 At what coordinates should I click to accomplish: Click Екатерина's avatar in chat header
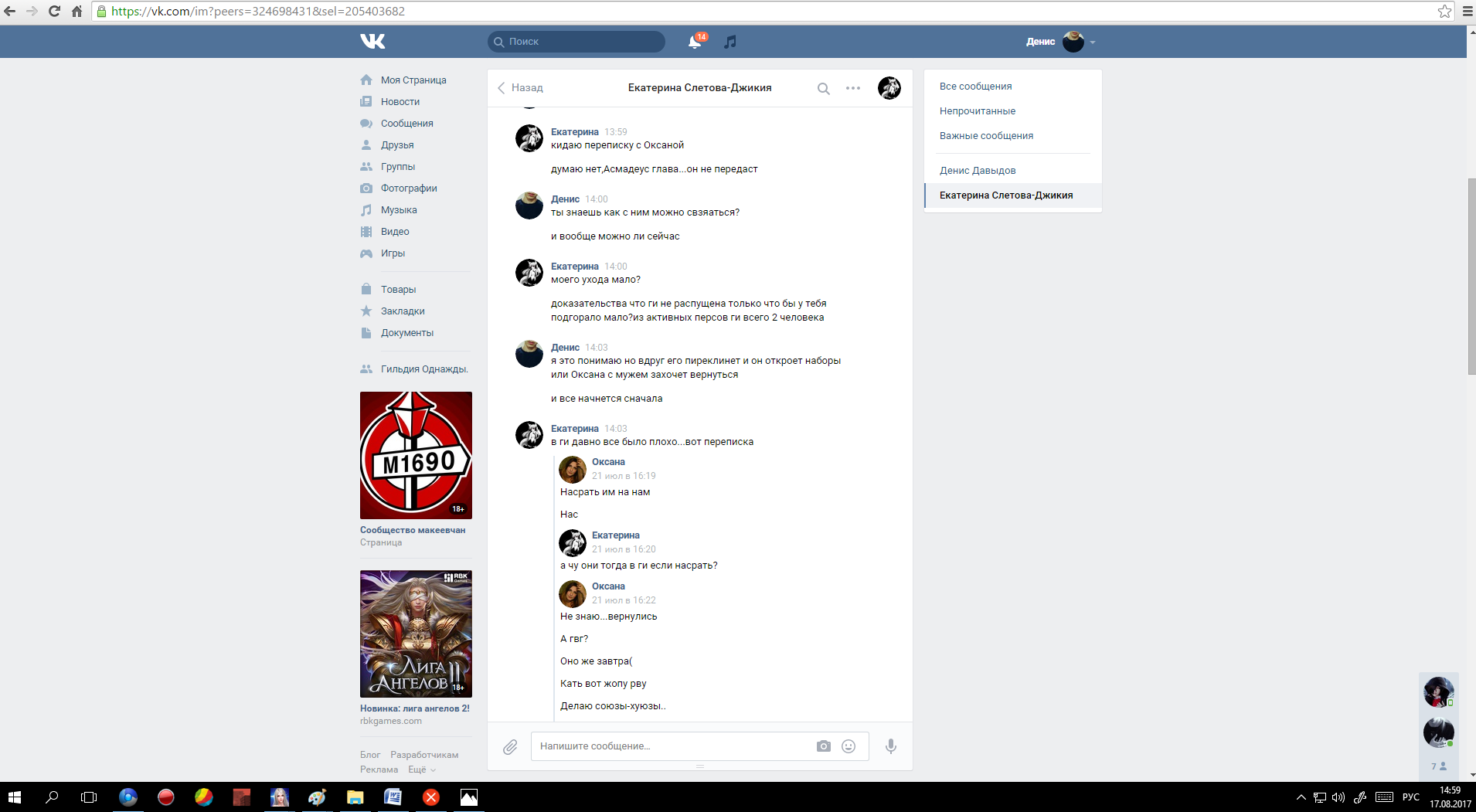889,88
